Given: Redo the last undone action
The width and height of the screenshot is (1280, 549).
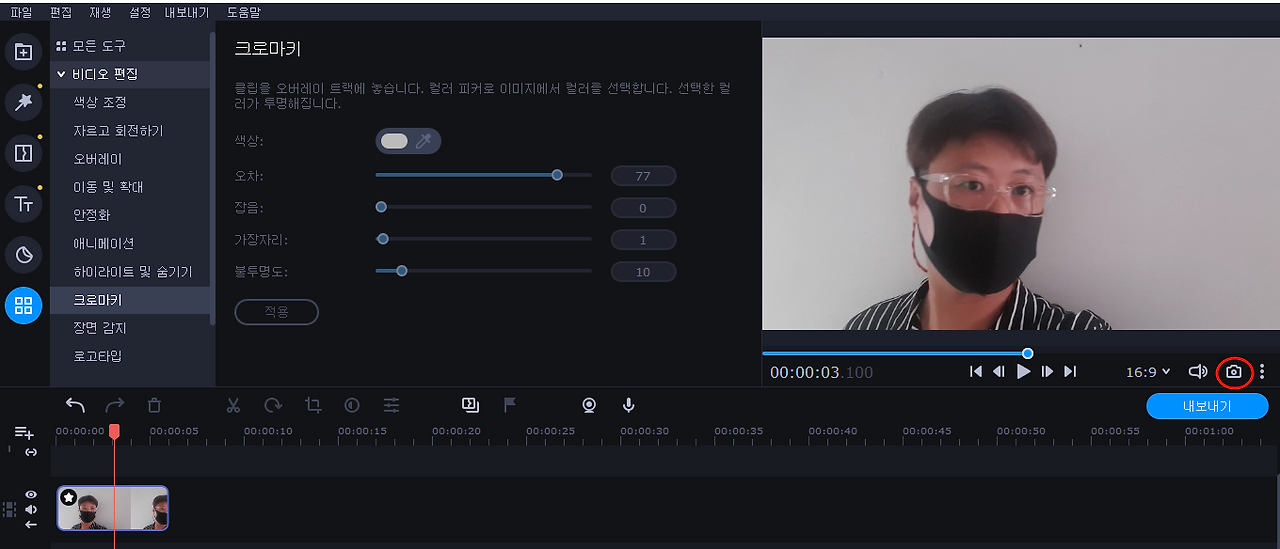Looking at the screenshot, I should click(115, 405).
